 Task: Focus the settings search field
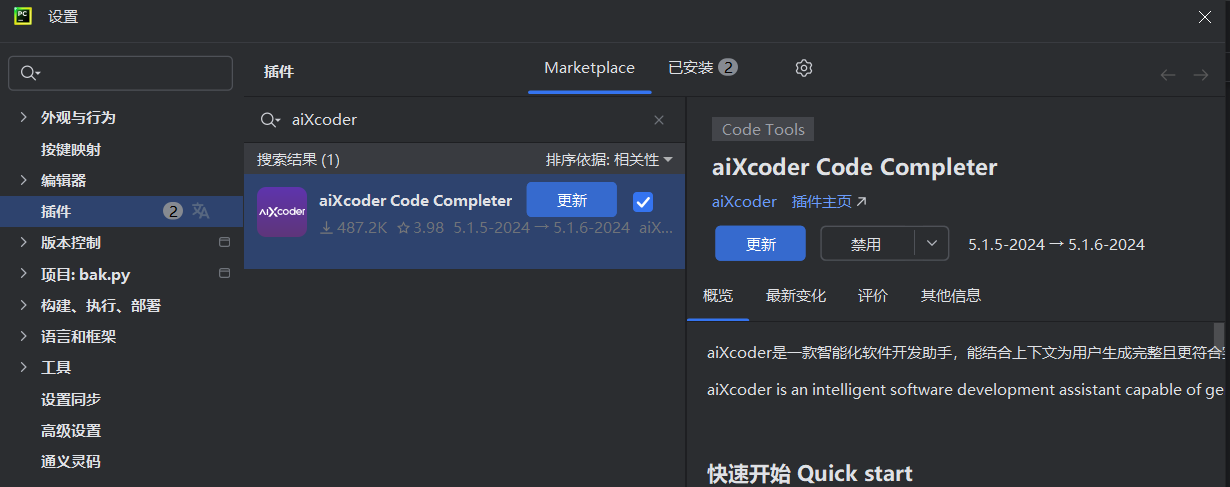[x=120, y=73]
